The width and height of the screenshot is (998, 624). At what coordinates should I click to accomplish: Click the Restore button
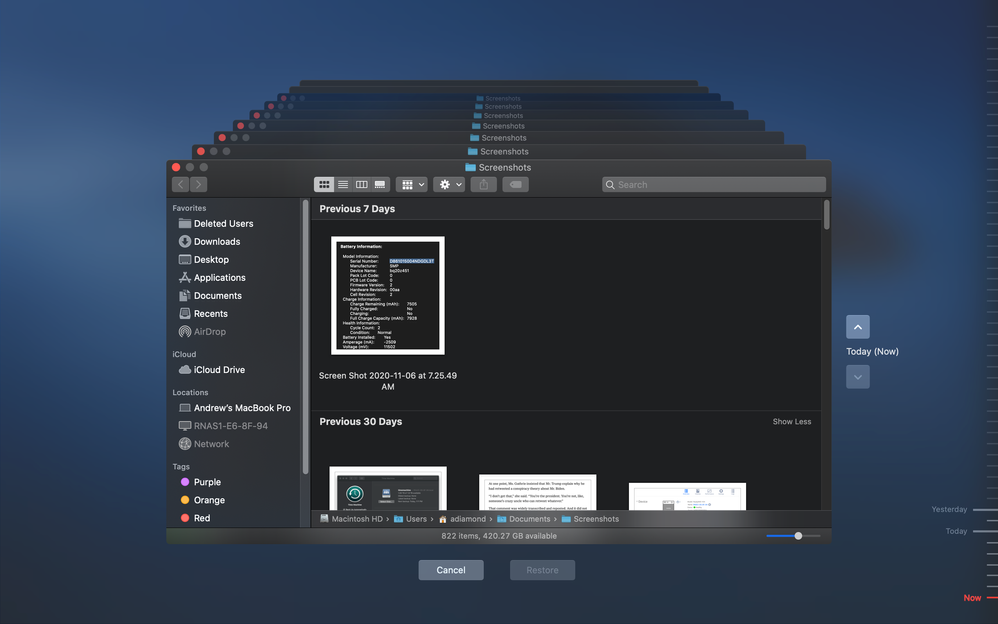[542, 570]
